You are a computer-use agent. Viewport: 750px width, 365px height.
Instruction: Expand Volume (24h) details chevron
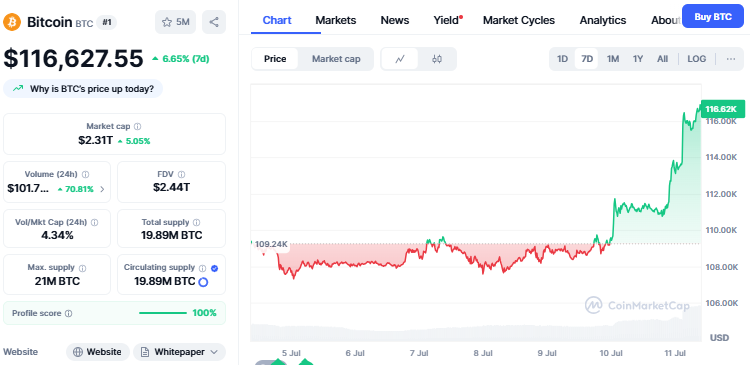[x=102, y=189]
